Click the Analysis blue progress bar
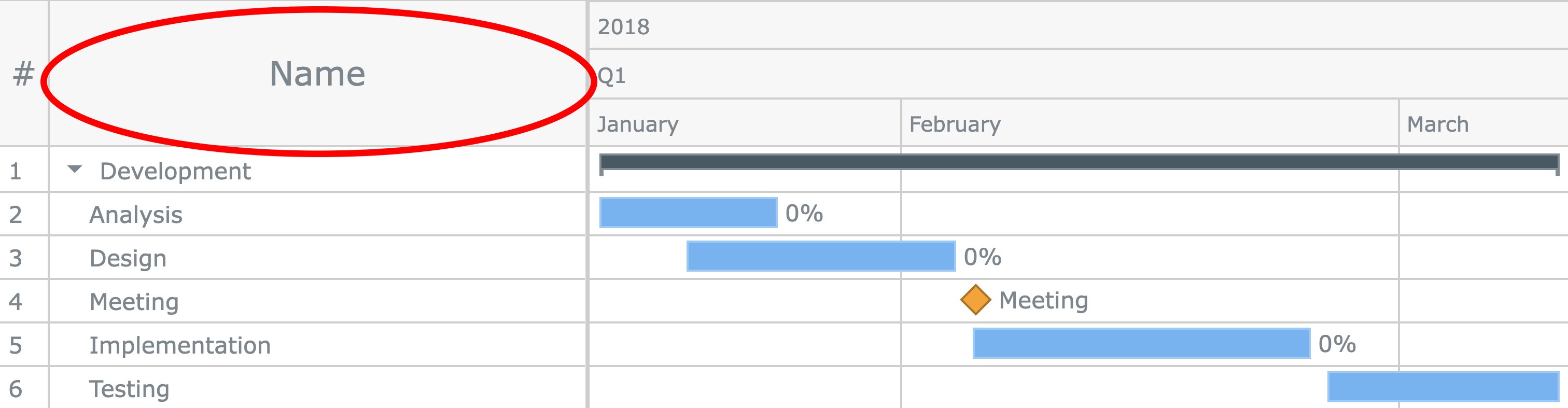 click(688, 213)
